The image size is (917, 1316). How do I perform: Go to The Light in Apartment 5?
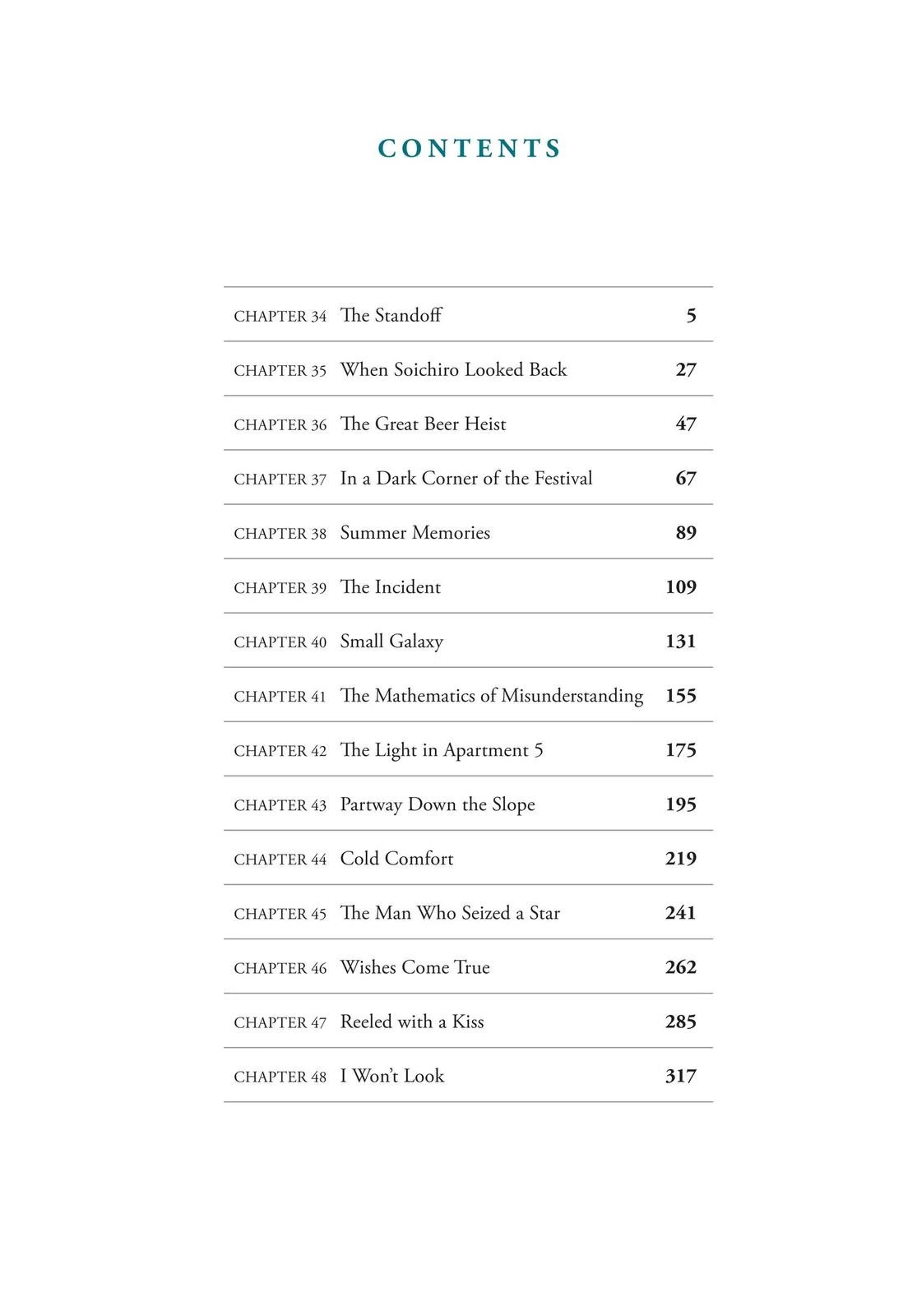pos(468,749)
